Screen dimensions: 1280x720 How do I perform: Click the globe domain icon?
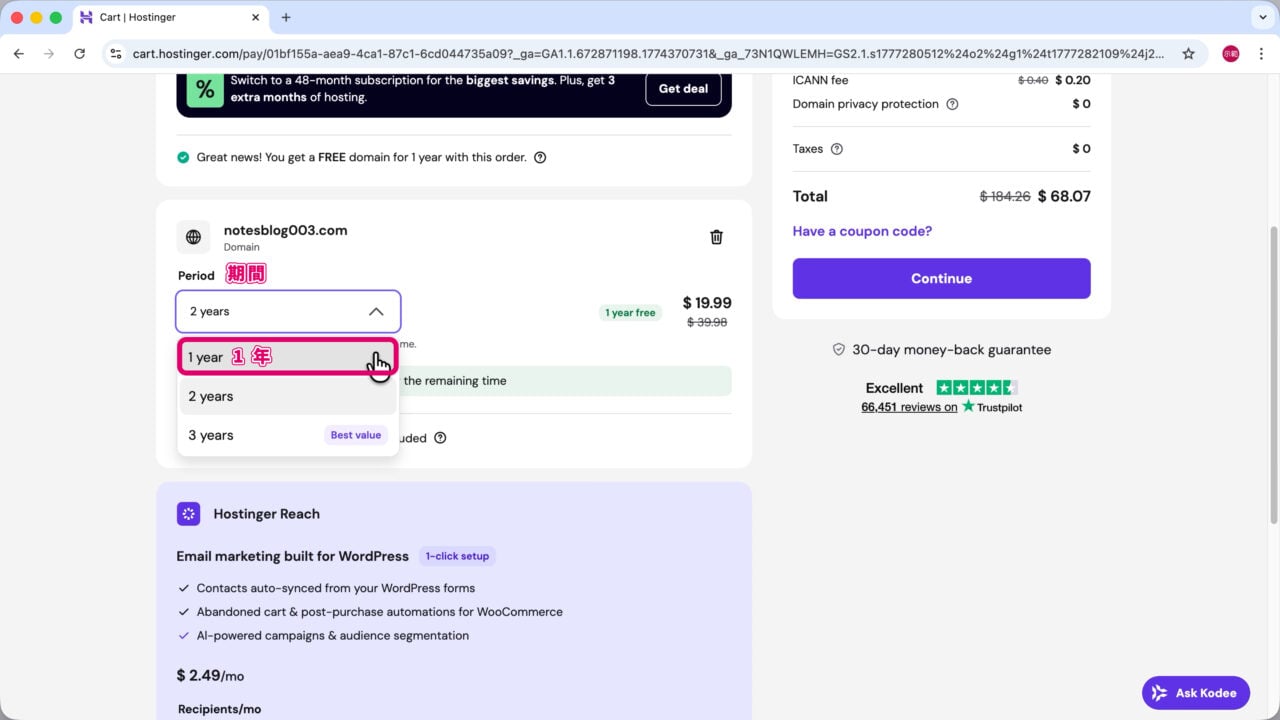coord(193,237)
